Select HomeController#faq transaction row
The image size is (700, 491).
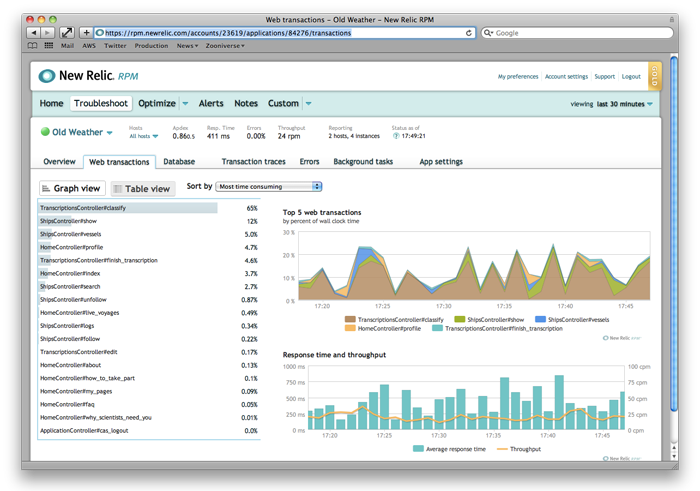coord(149,404)
